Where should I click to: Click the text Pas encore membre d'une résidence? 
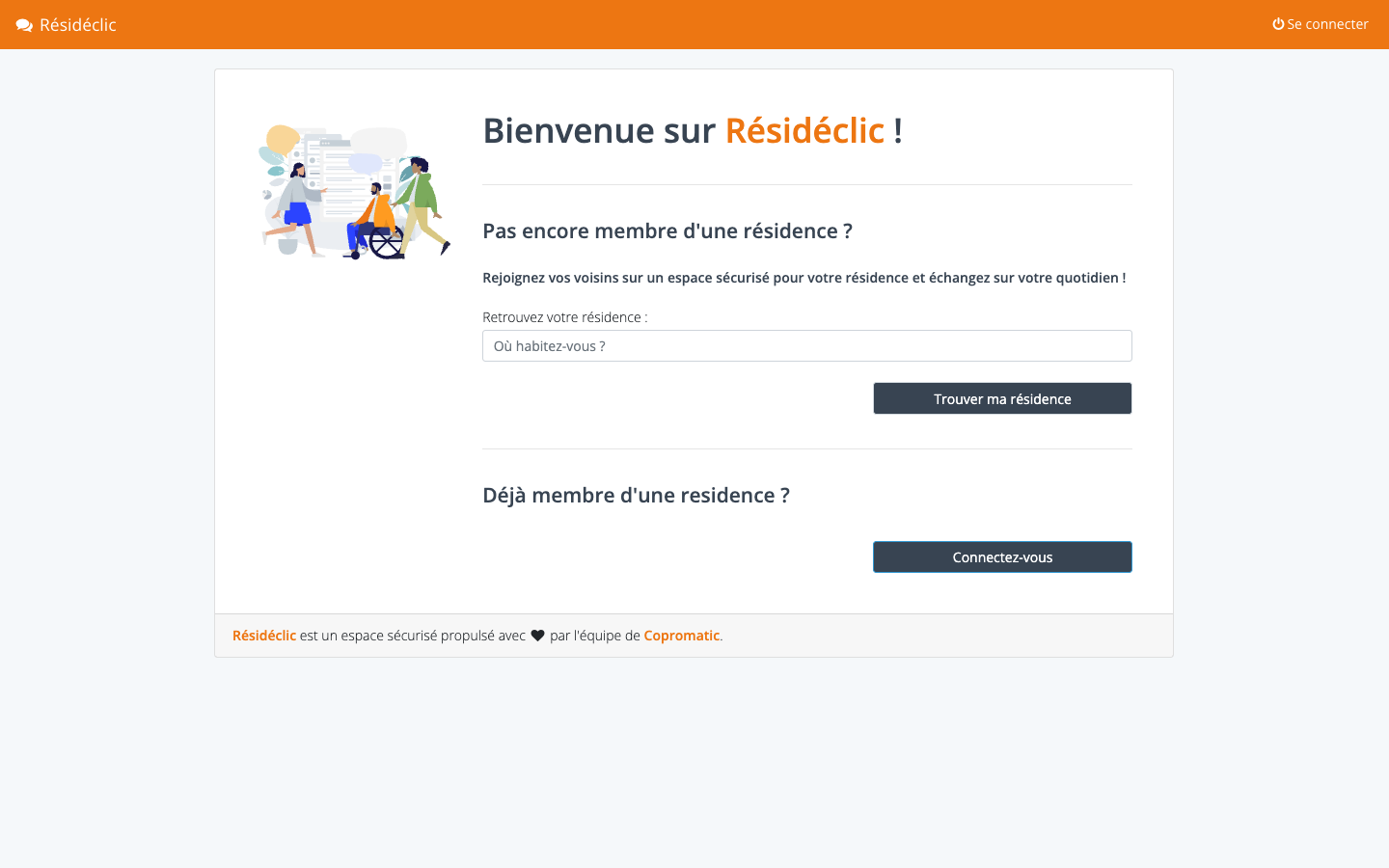[x=667, y=231]
